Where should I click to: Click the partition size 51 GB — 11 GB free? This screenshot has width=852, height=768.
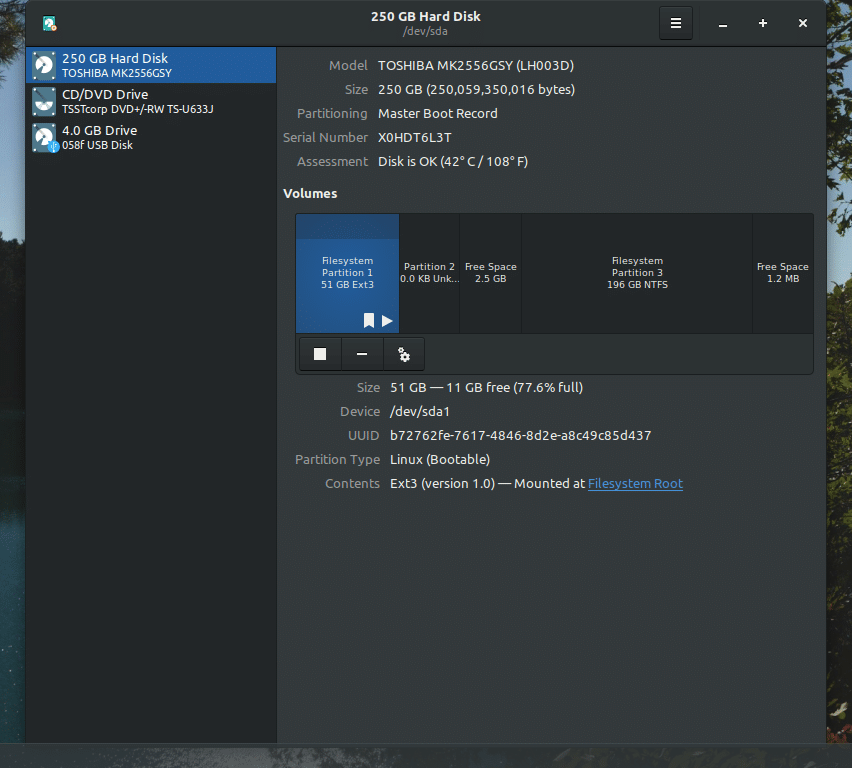(486, 388)
